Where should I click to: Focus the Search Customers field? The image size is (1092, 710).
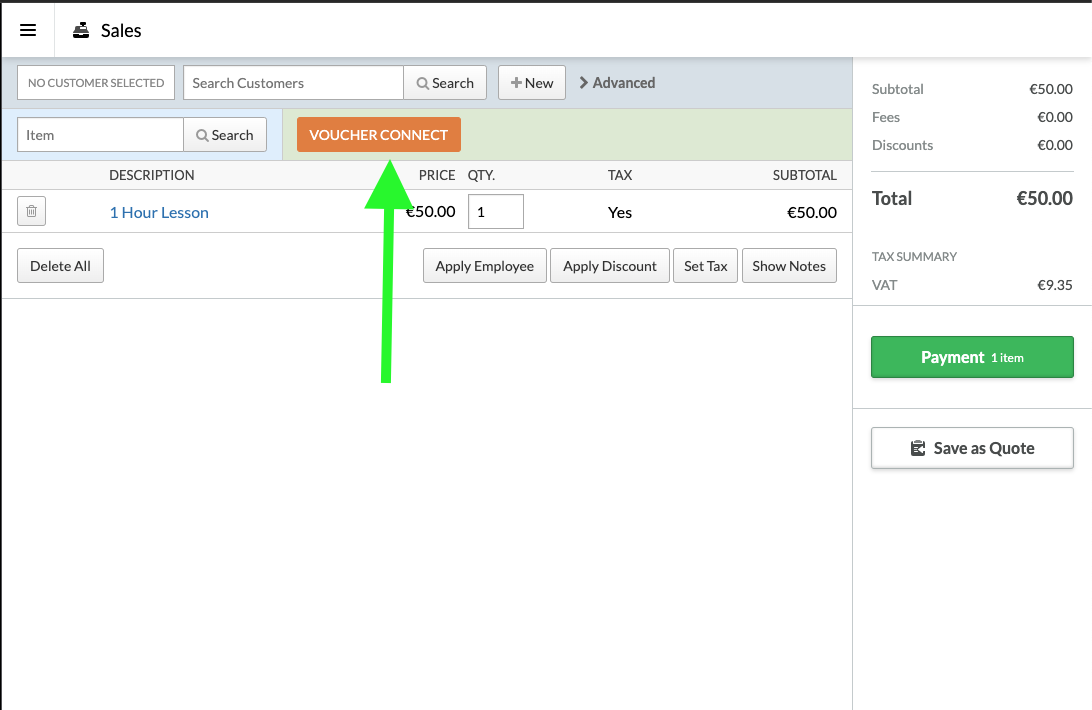pos(293,83)
